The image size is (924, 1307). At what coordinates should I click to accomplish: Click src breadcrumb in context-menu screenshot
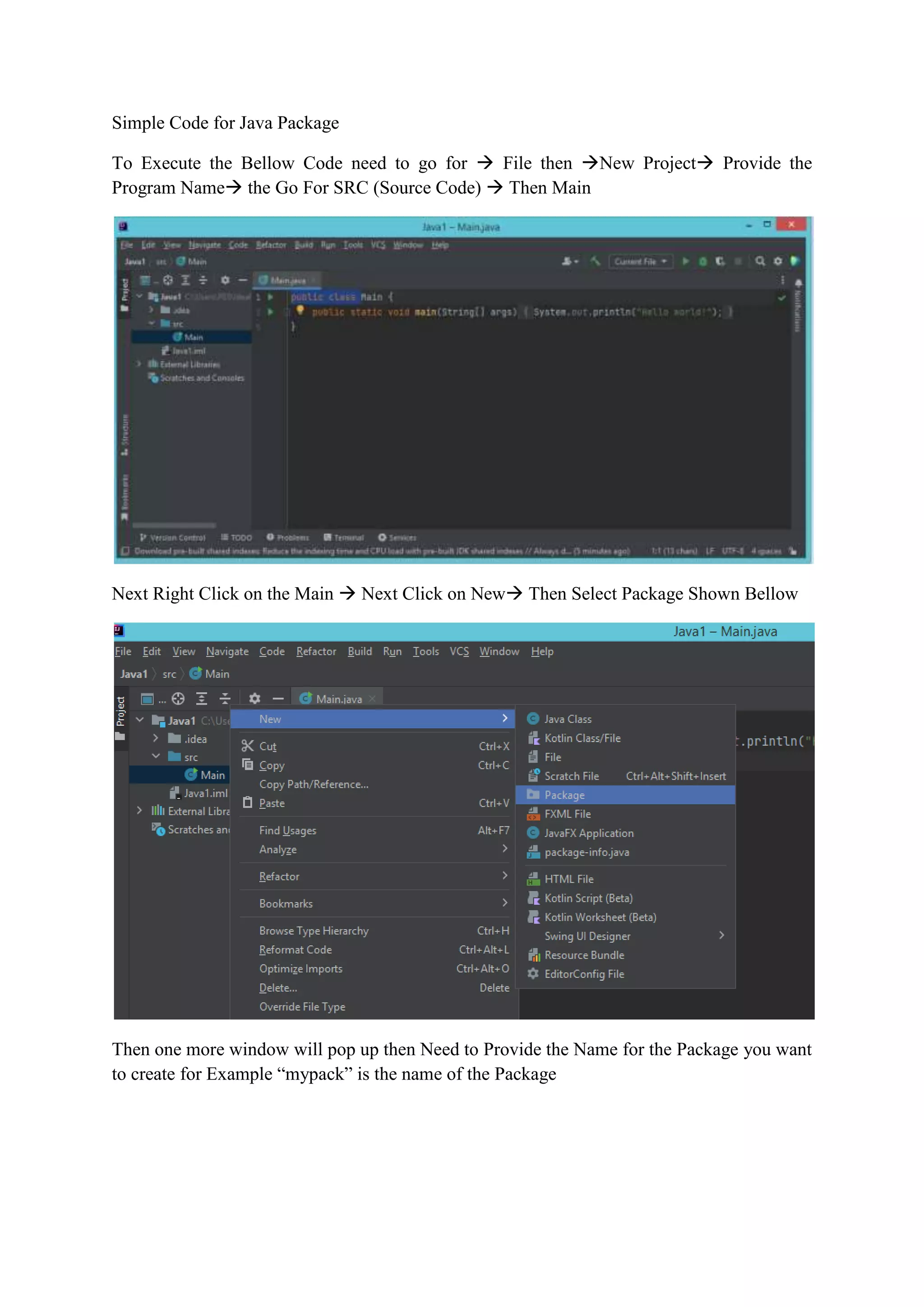(169, 674)
